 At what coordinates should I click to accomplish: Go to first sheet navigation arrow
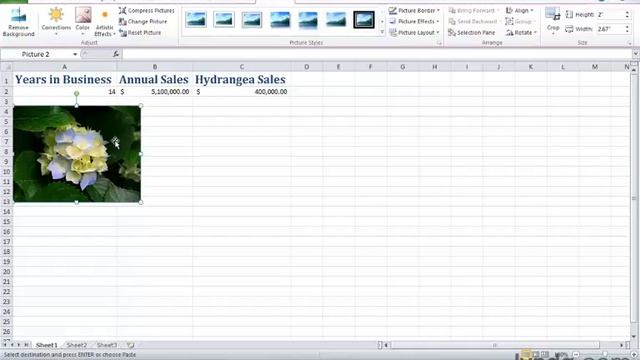pos(5,345)
